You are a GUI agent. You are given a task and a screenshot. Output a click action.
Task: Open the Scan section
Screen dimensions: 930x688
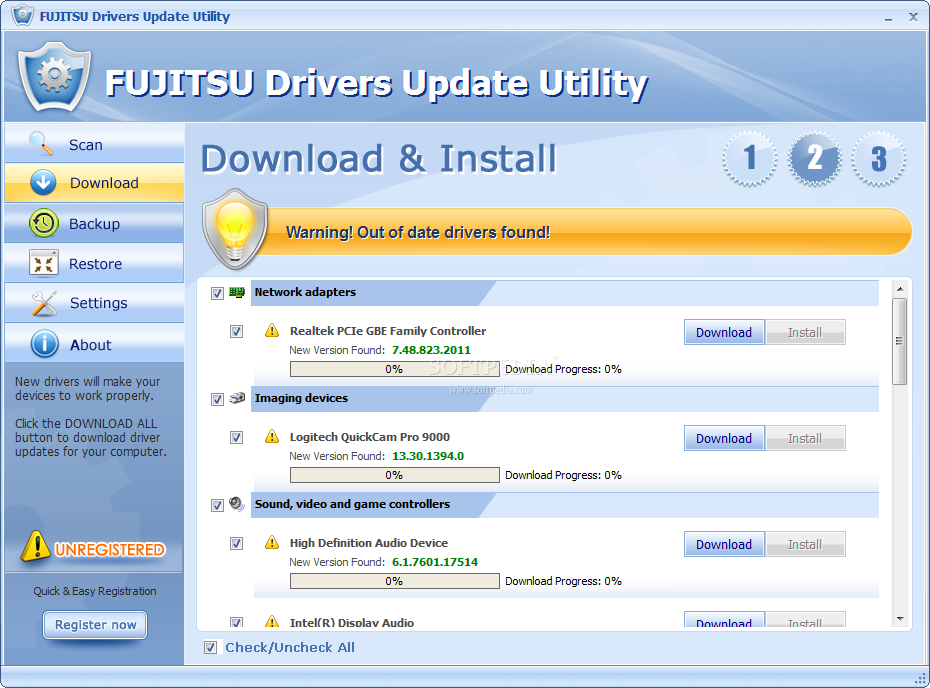pyautogui.click(x=94, y=144)
